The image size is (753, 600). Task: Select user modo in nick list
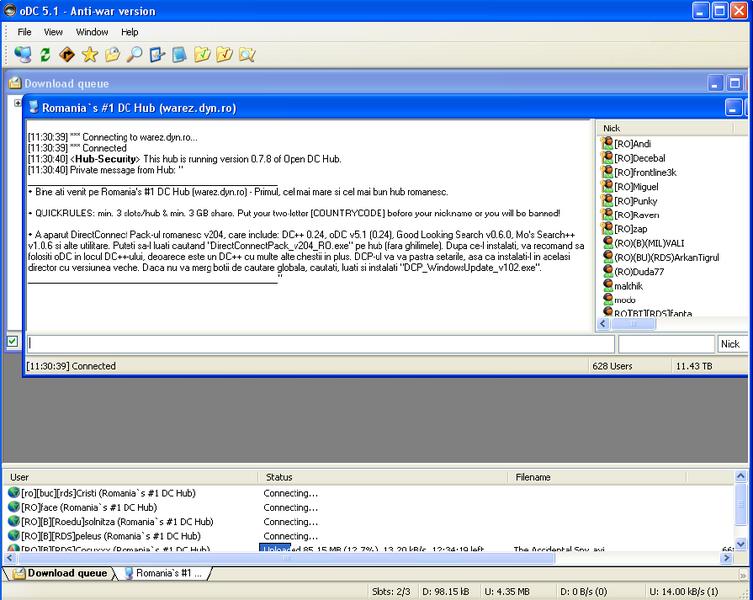[x=624, y=300]
